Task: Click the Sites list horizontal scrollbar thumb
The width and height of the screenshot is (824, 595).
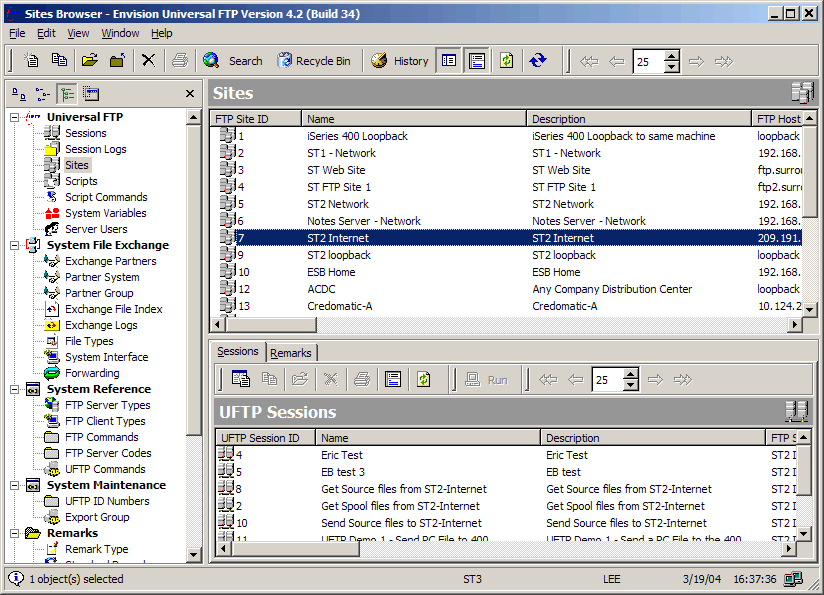Action: coord(271,325)
